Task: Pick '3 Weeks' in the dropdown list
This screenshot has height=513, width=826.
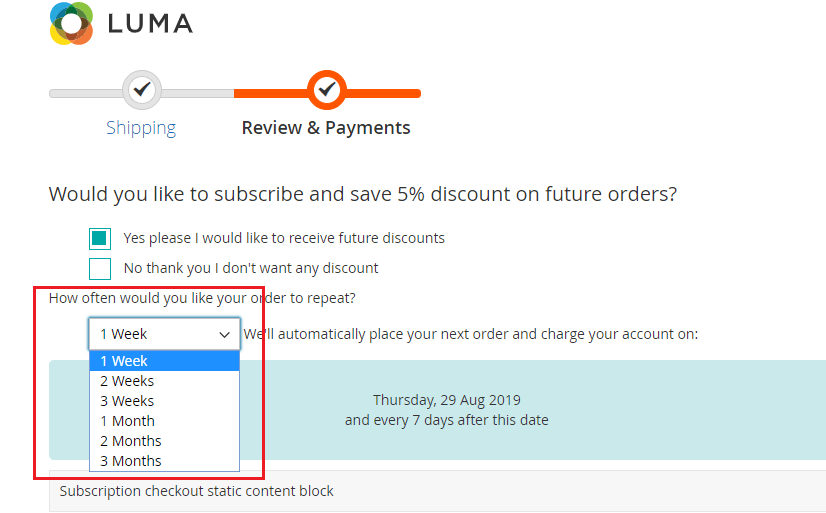Action: click(164, 401)
